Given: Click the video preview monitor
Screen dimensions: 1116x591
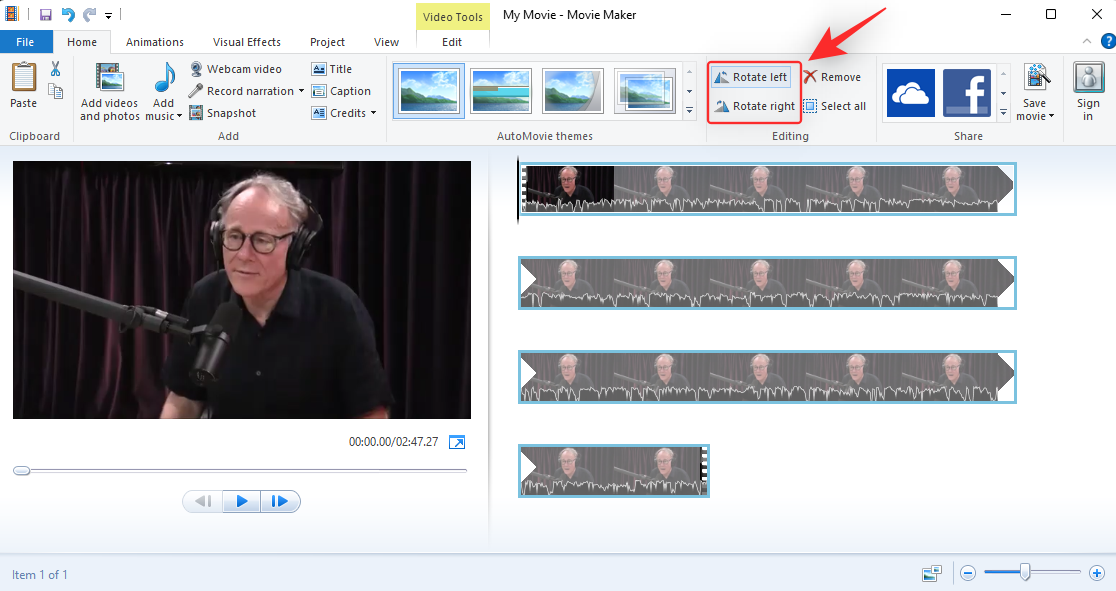Looking at the screenshot, I should [x=242, y=290].
